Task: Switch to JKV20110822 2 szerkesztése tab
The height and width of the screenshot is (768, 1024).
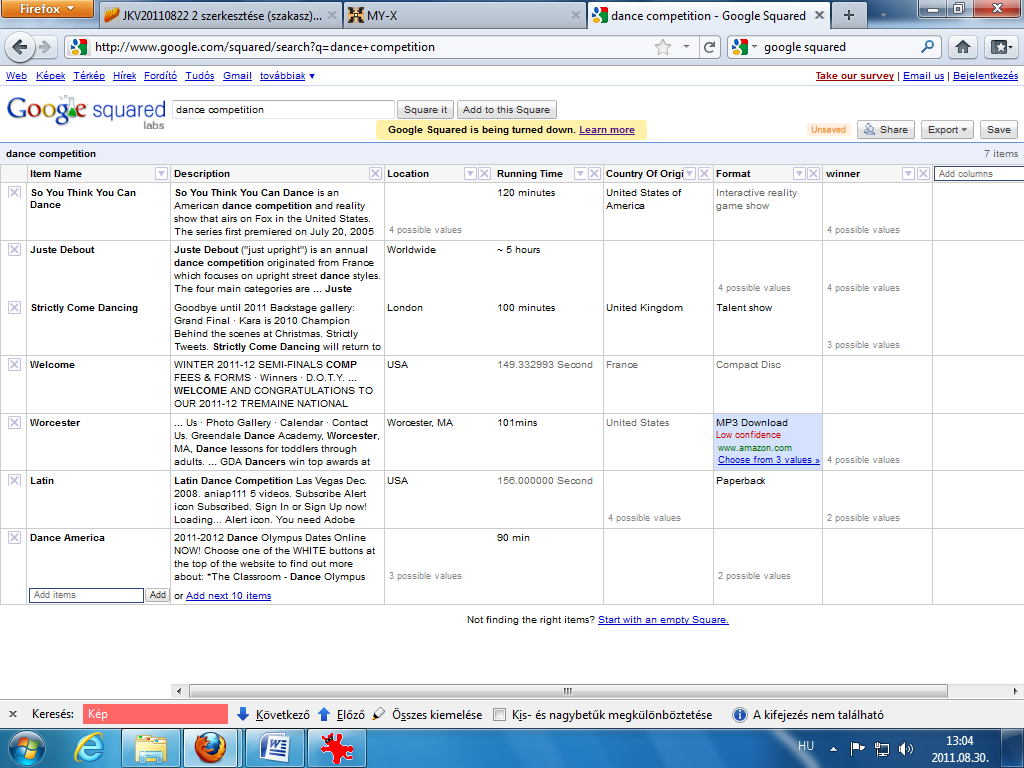Action: point(220,15)
